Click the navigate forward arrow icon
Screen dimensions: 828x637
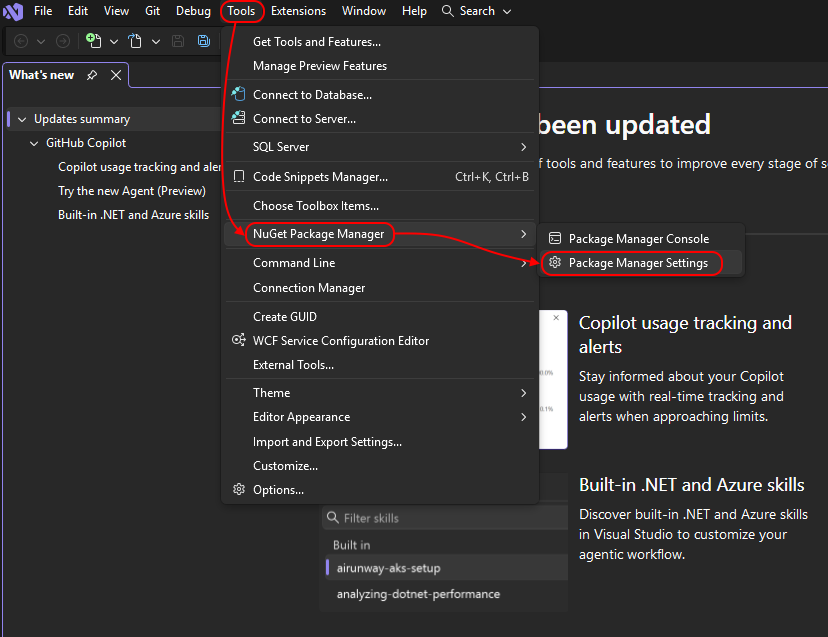click(63, 41)
